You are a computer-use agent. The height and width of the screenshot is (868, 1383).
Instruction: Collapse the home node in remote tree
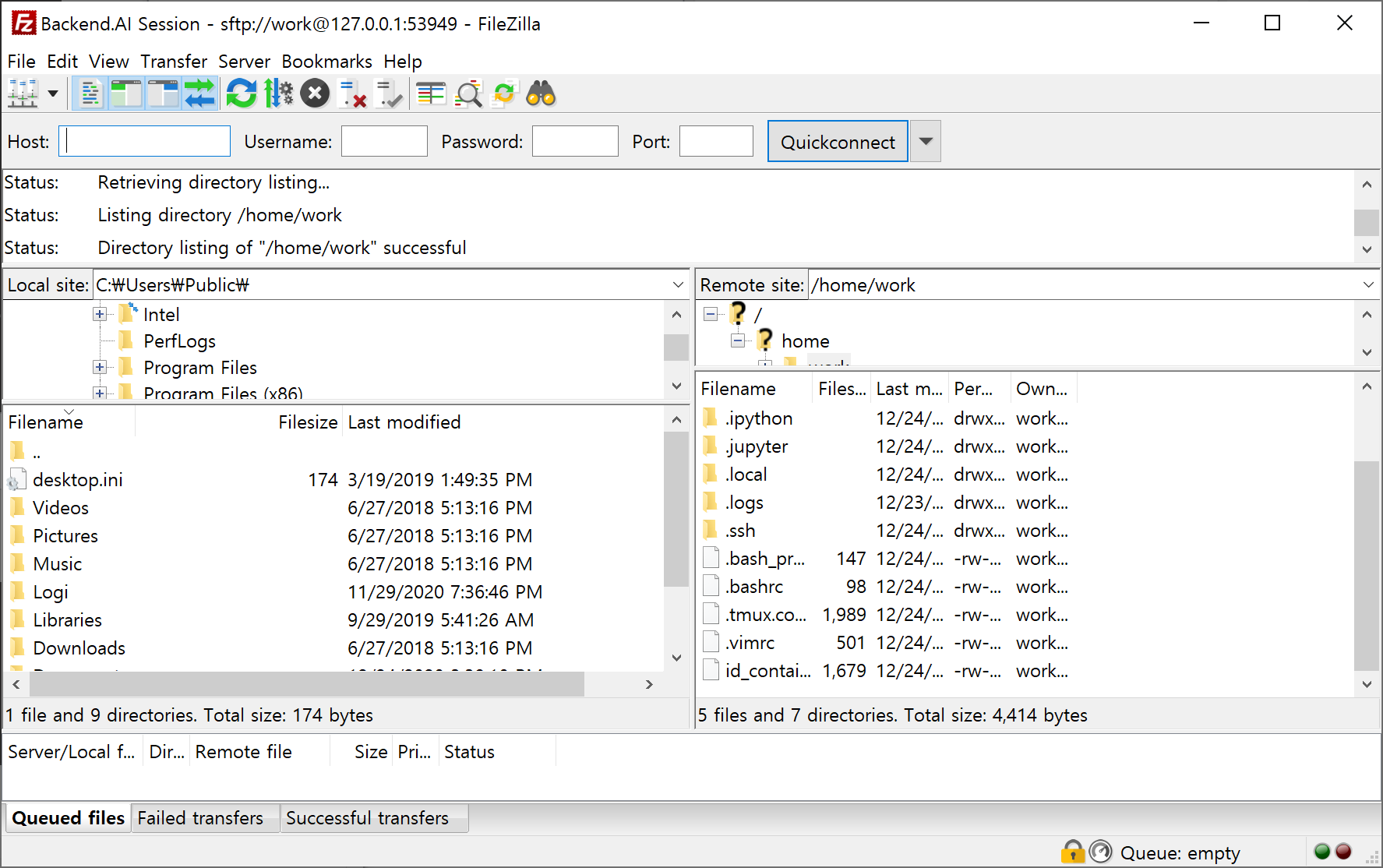738,340
